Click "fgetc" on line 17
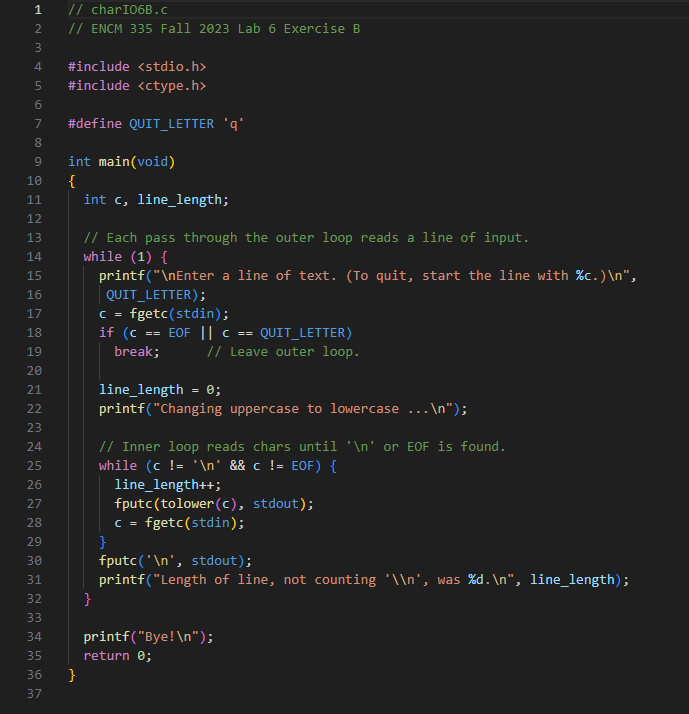 coord(149,314)
